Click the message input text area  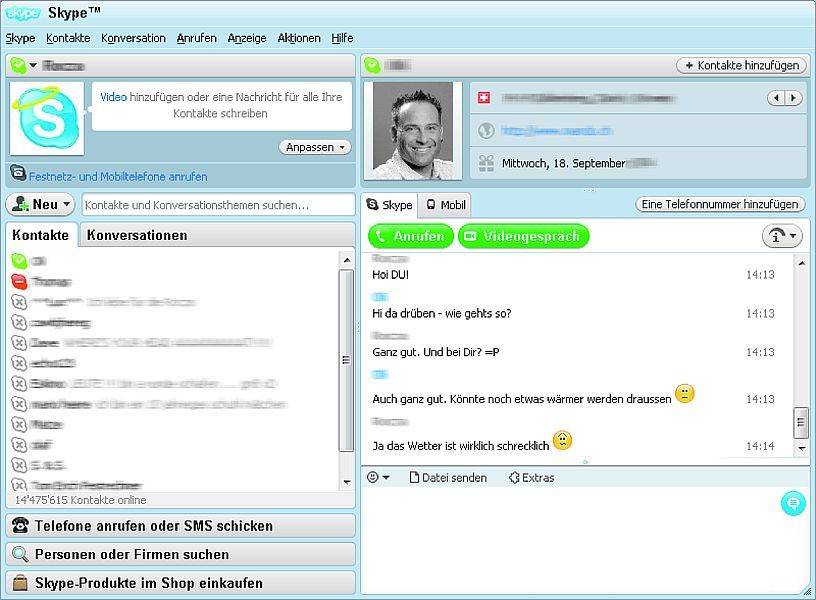click(x=572, y=540)
